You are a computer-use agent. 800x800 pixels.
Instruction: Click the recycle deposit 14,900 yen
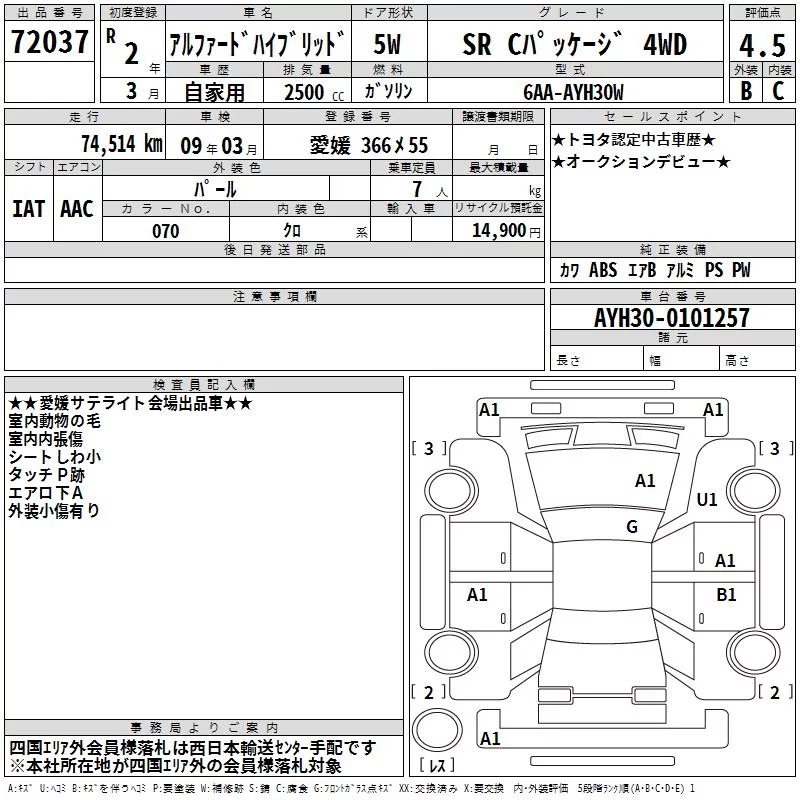click(506, 231)
